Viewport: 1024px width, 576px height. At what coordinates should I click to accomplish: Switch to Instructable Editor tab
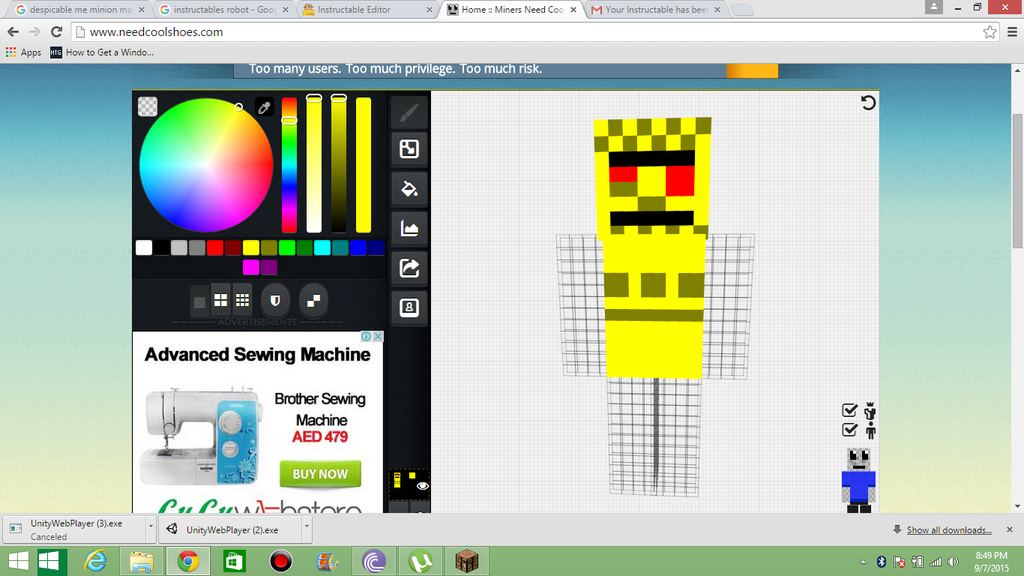(368, 10)
